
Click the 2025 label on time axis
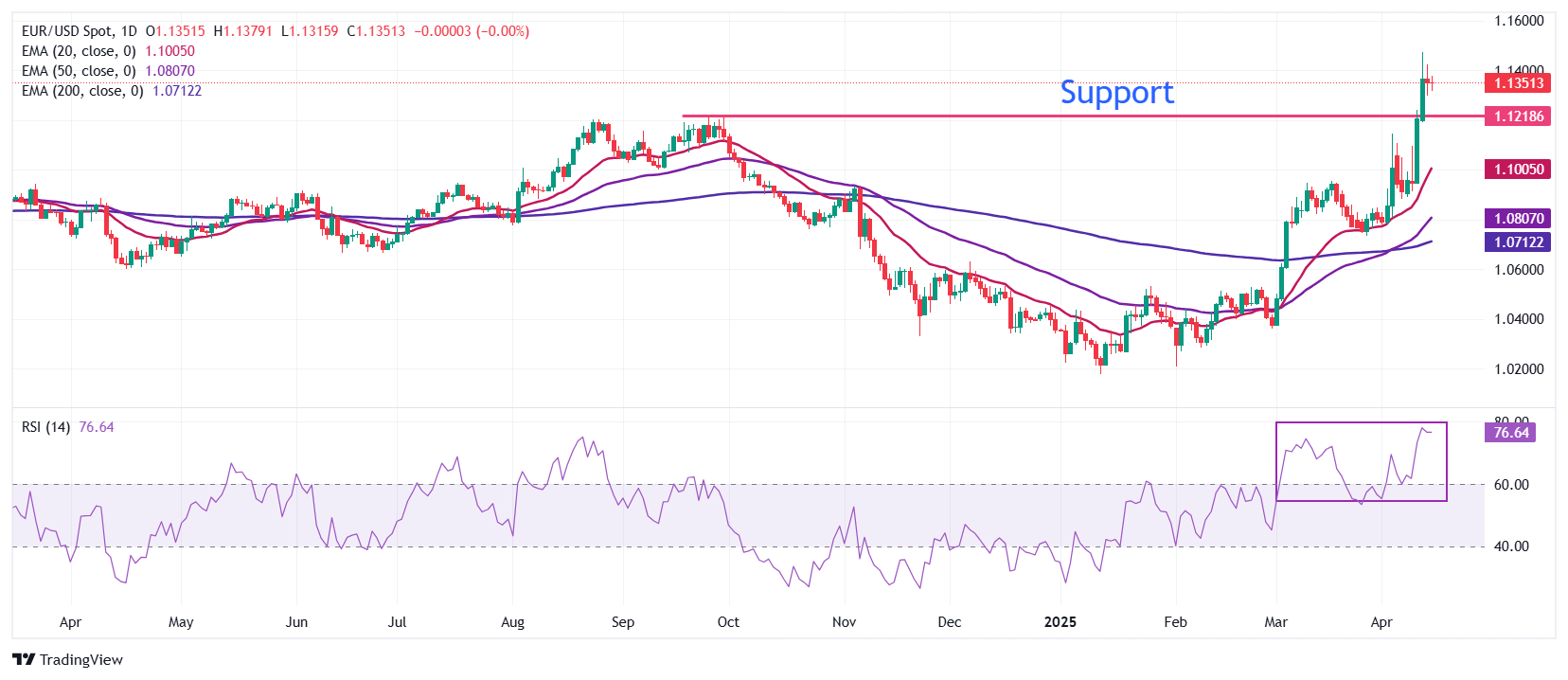coord(1060,622)
